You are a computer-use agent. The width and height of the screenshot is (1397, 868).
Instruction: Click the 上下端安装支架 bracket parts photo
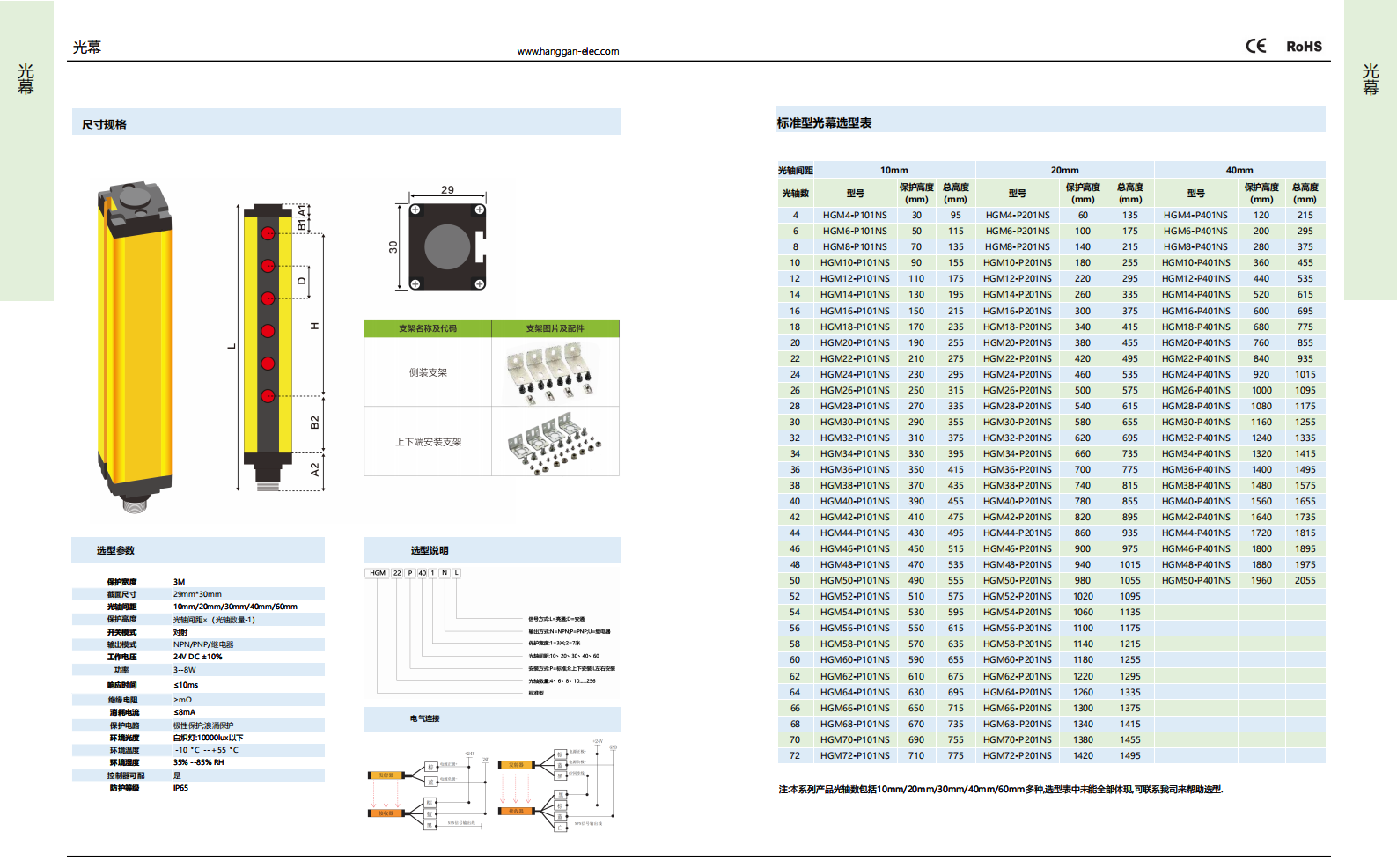click(x=555, y=442)
